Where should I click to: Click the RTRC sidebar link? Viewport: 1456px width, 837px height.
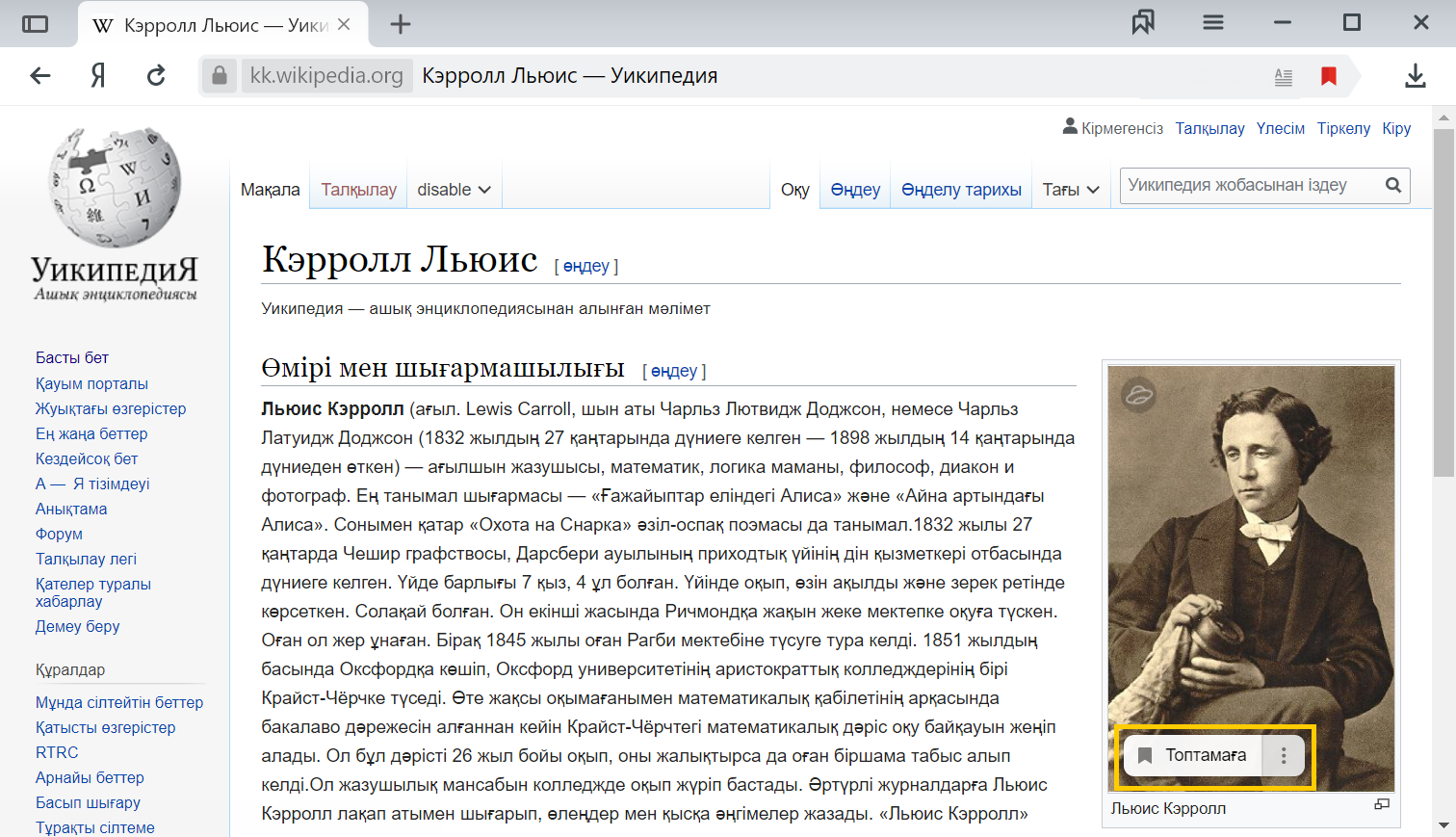pyautogui.click(x=57, y=752)
